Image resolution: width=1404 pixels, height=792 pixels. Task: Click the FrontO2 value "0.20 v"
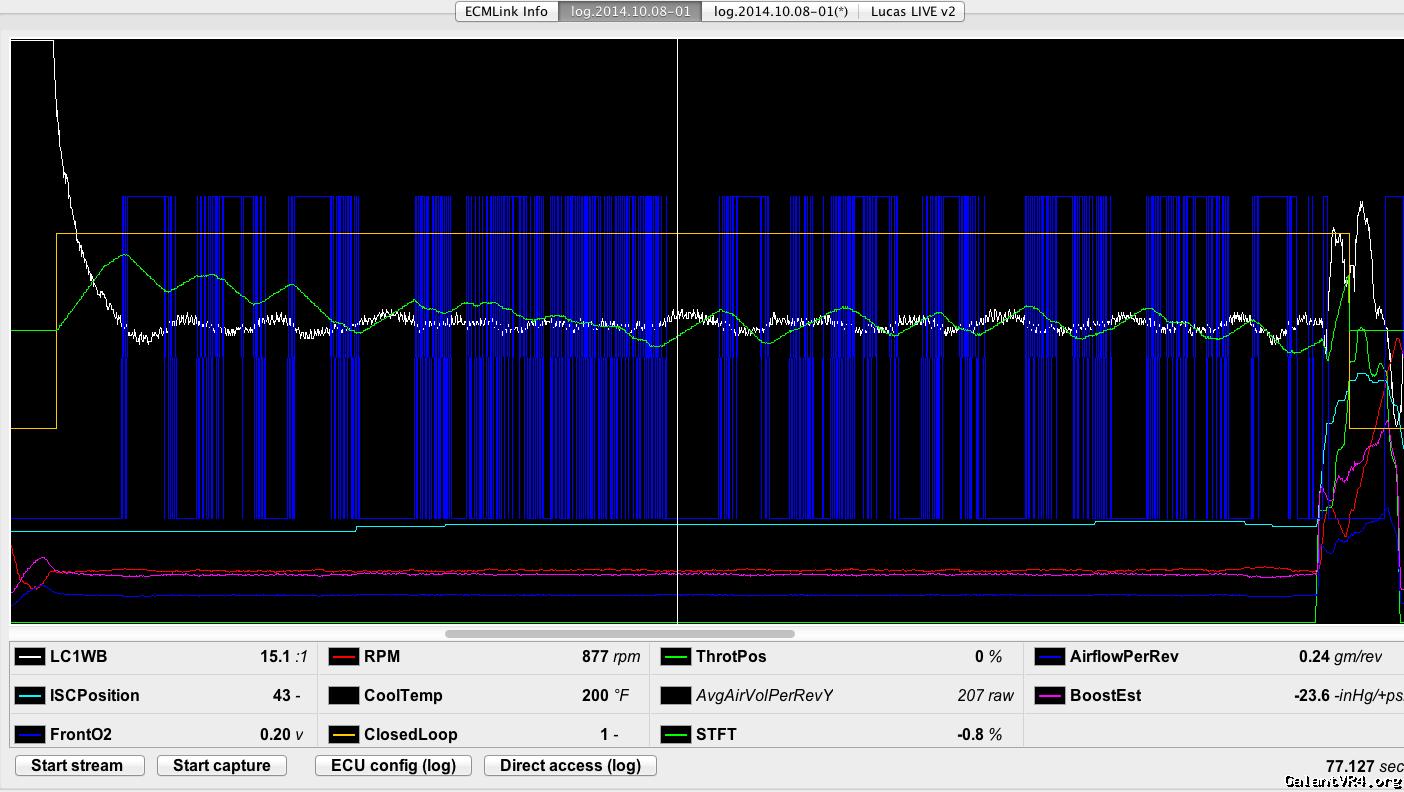point(282,735)
